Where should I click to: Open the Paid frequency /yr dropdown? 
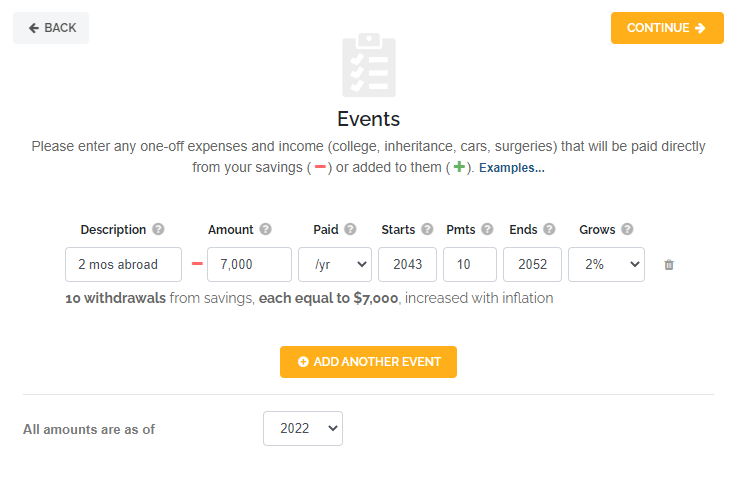point(335,265)
